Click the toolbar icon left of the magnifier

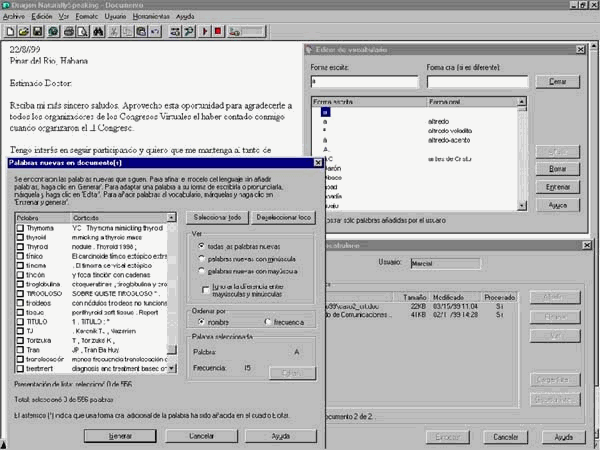pyautogui.click(x=175, y=31)
